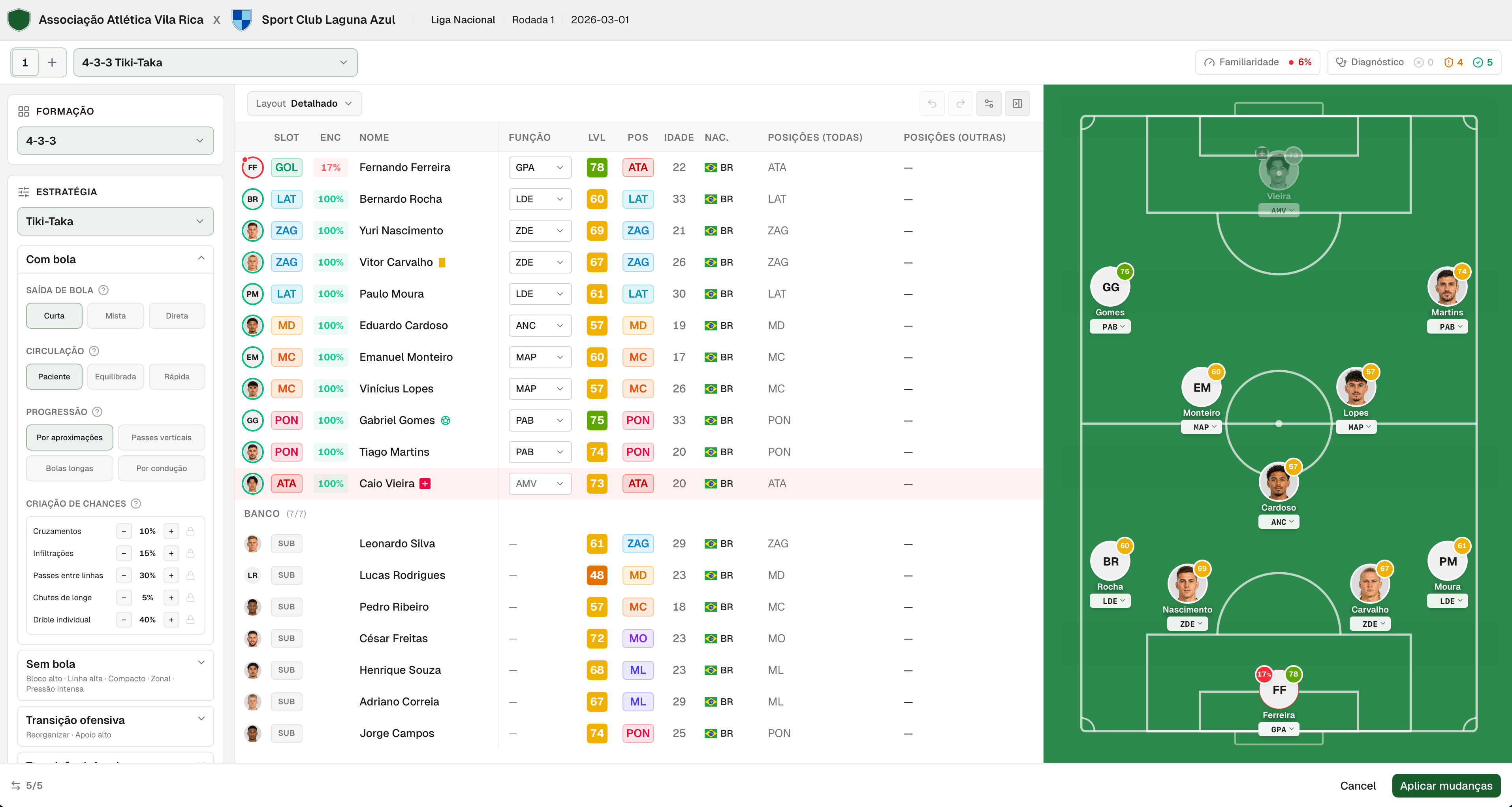The width and height of the screenshot is (1512, 807).
Task: Select Caio Vieira's row in the table
Action: pyautogui.click(x=638, y=483)
